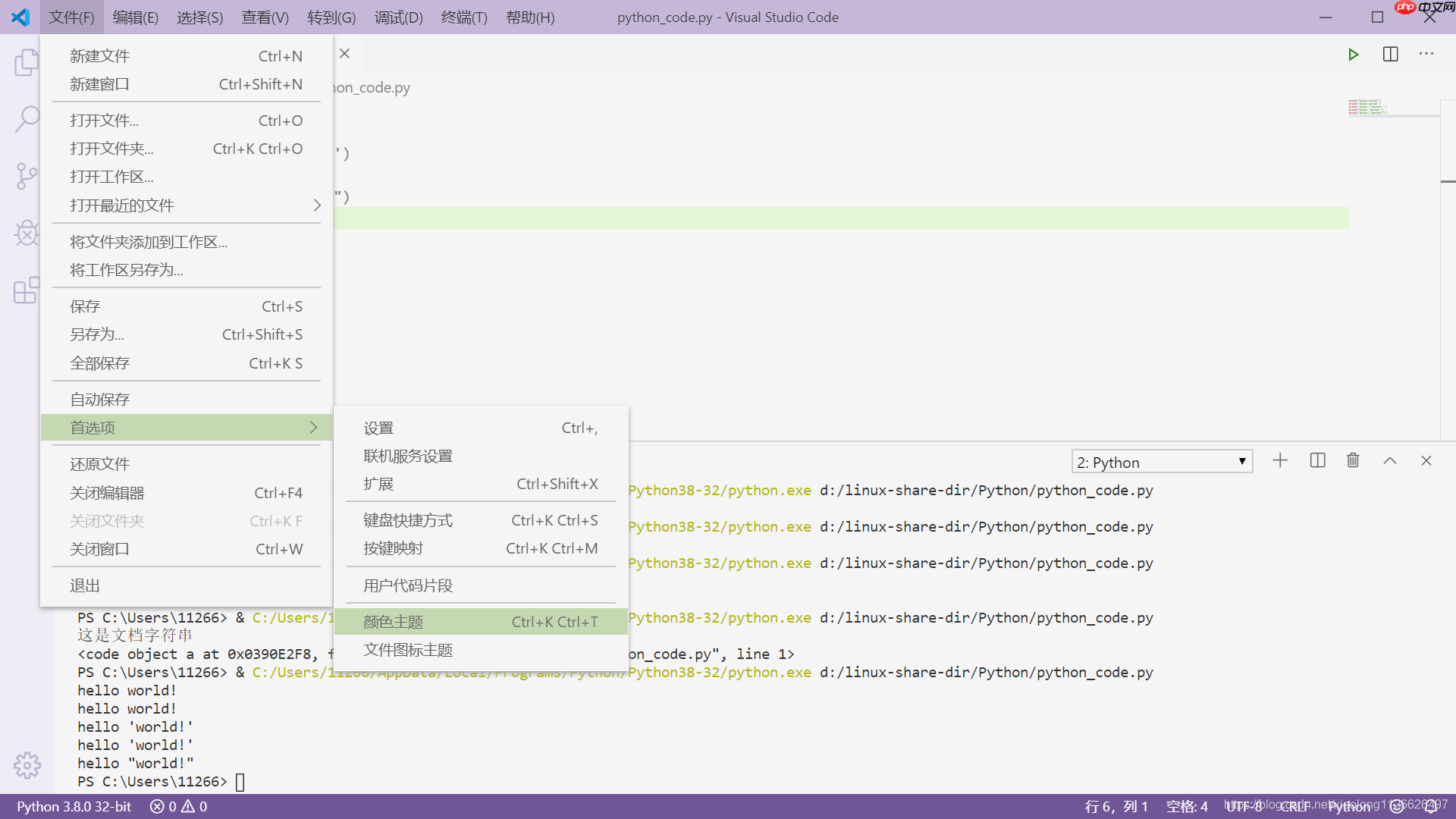The width and height of the screenshot is (1456, 819).
Task: Expand the 打开最近的文件 submenu
Action: pyautogui.click(x=316, y=205)
